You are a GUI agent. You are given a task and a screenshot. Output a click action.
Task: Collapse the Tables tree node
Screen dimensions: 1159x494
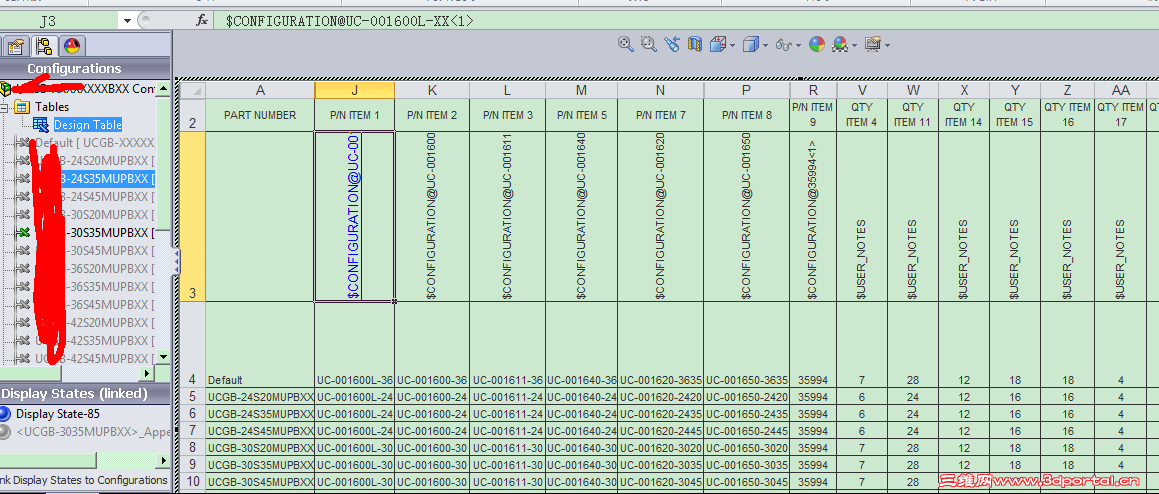pos(4,107)
